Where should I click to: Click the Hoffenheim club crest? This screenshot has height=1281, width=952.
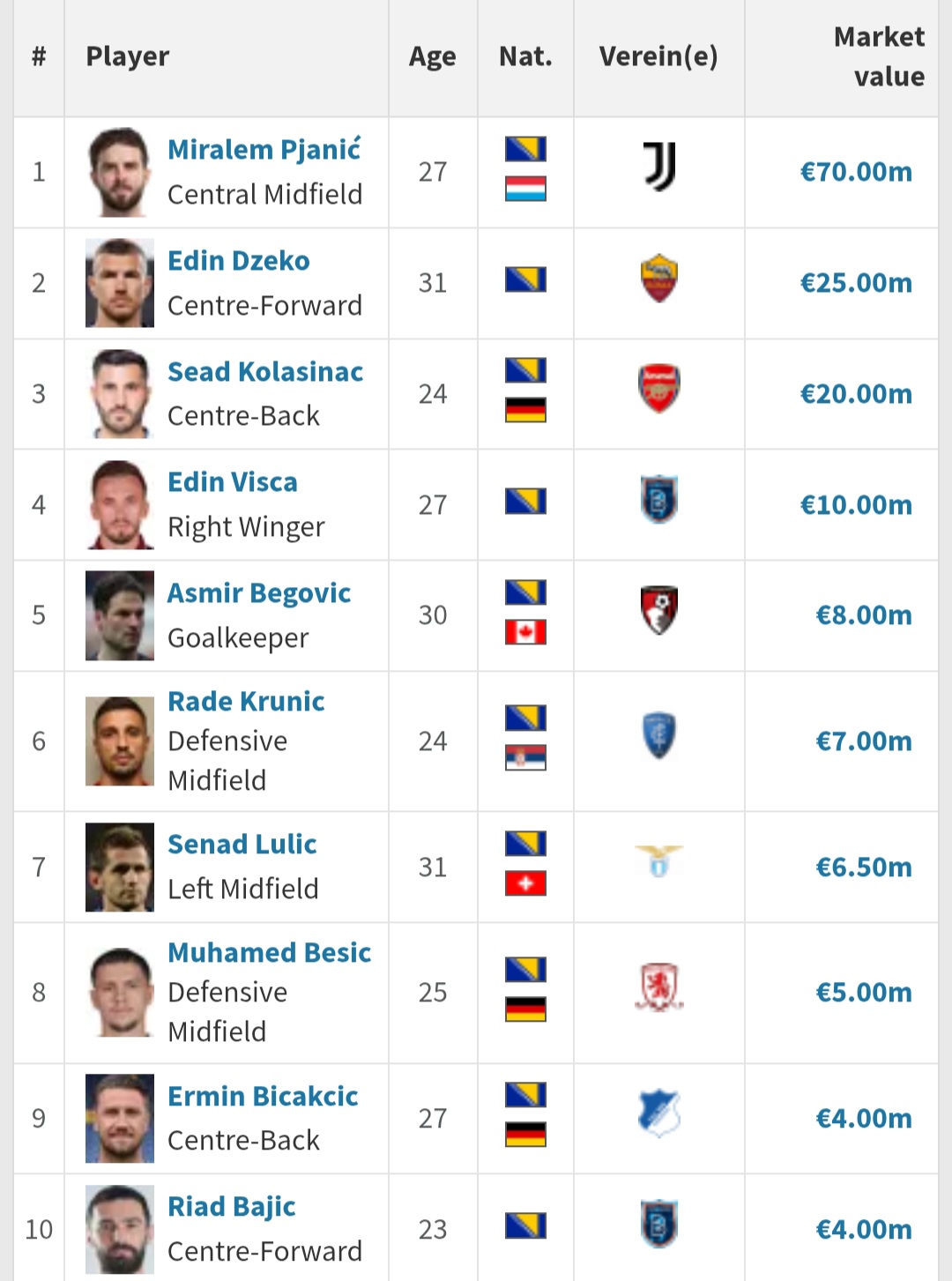(659, 1113)
